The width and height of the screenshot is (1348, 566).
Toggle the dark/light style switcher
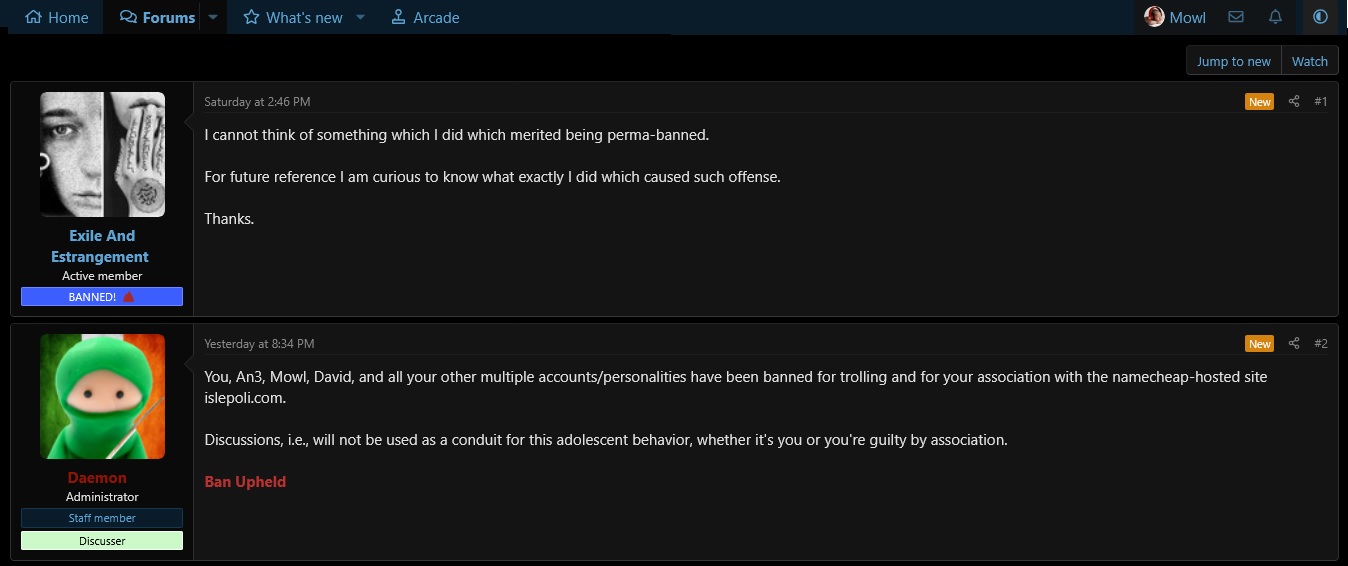point(1320,17)
